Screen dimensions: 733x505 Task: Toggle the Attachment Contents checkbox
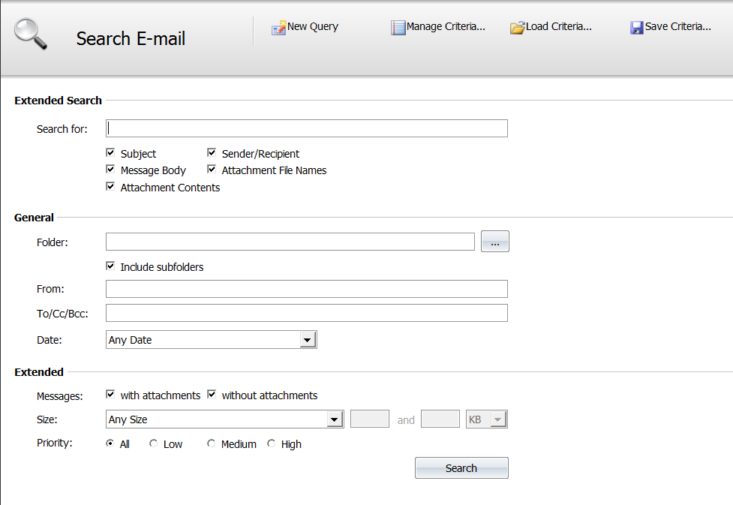[110, 187]
